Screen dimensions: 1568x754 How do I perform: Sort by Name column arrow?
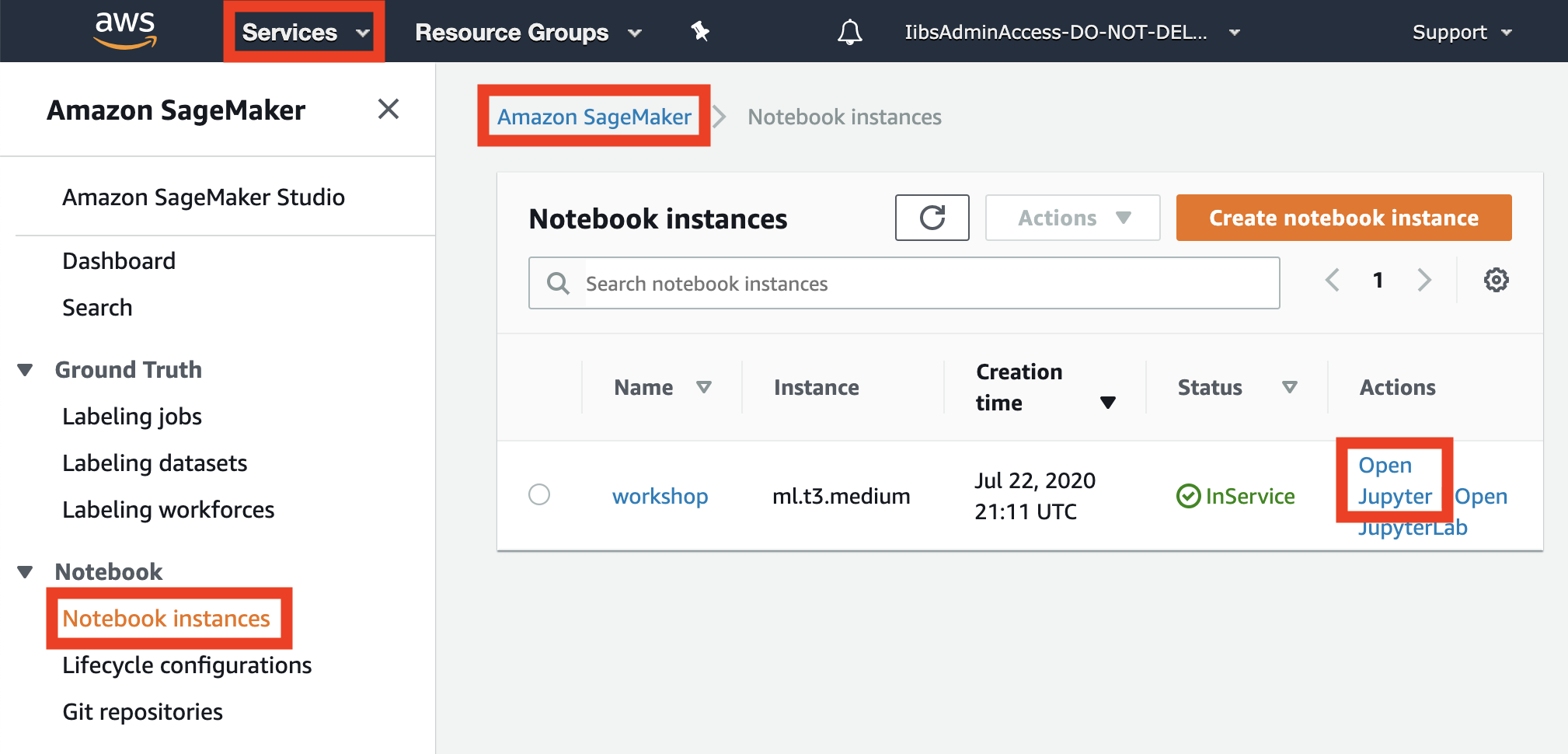(x=704, y=387)
